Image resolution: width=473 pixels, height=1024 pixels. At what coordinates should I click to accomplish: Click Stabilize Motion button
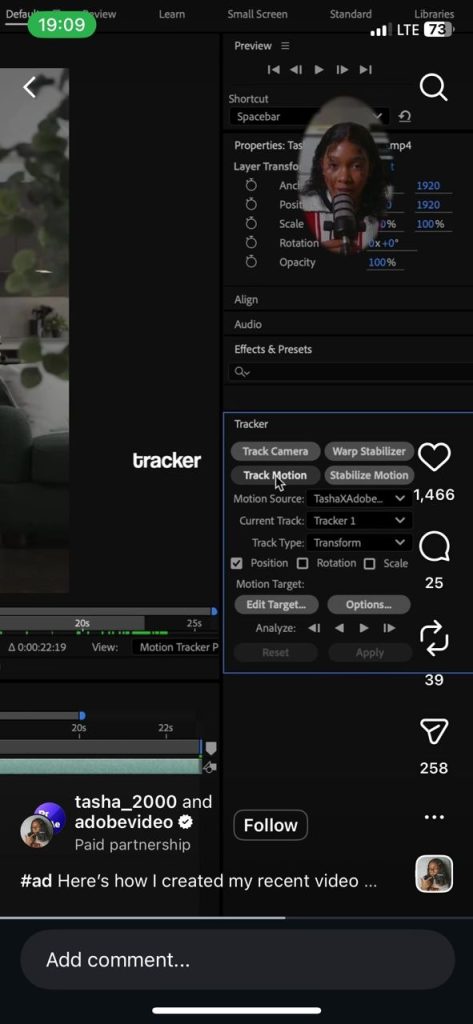tap(368, 475)
